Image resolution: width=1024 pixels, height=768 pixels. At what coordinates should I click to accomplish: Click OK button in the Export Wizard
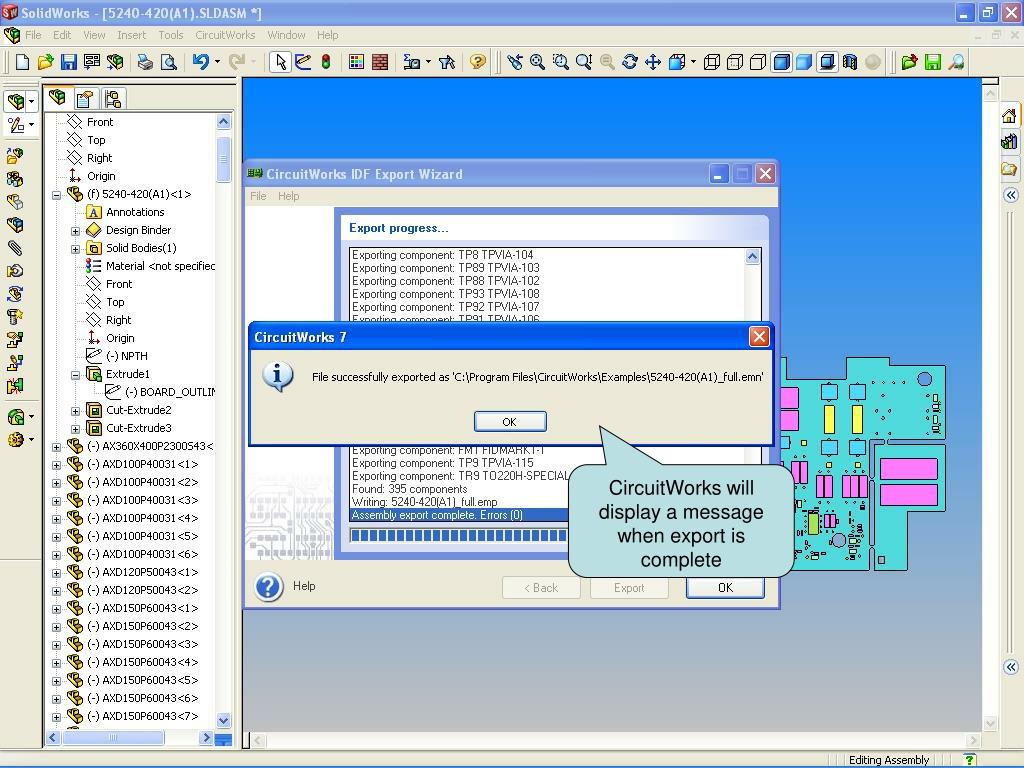click(725, 588)
